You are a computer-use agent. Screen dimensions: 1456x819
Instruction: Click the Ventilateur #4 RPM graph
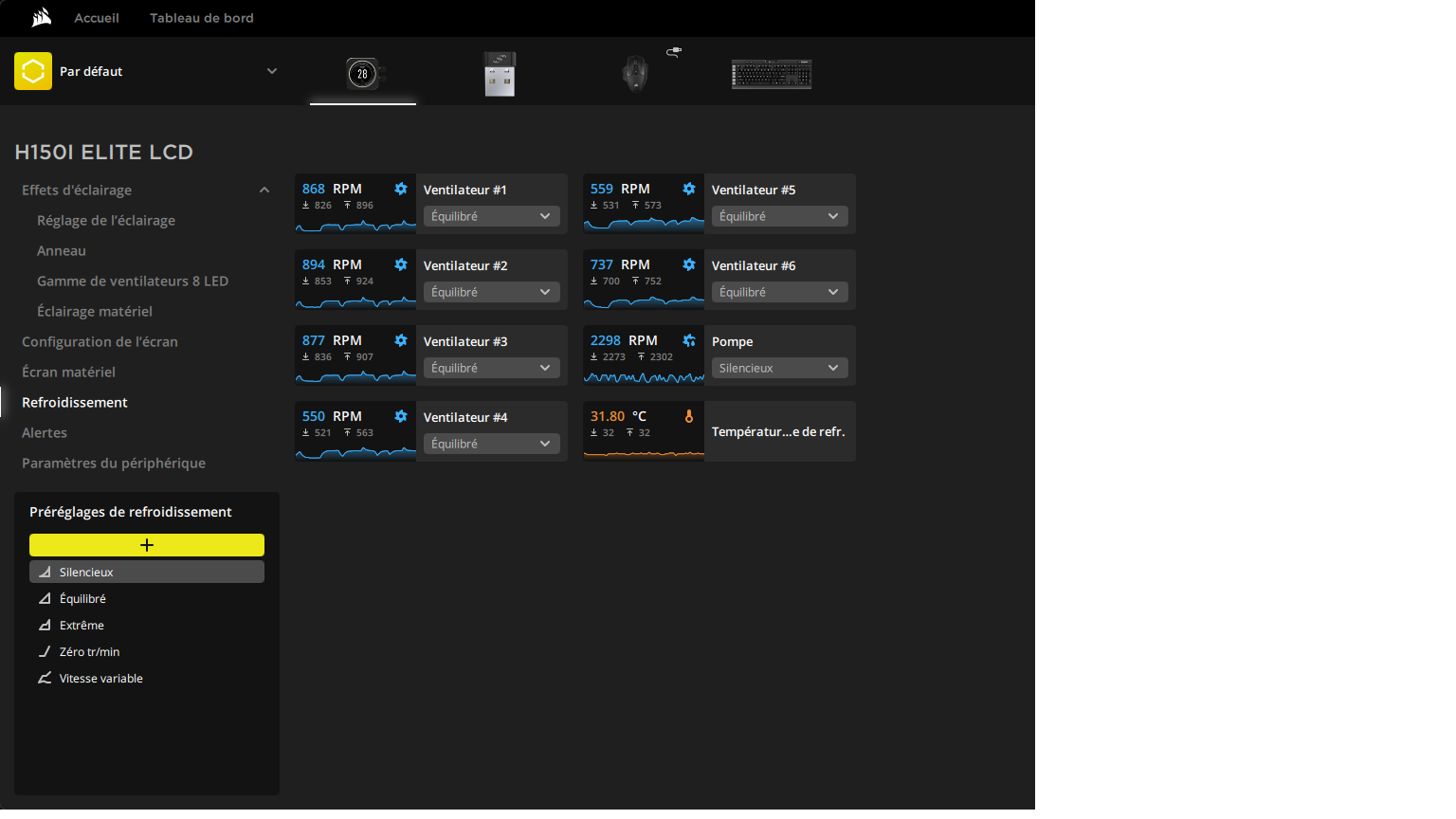click(x=355, y=453)
